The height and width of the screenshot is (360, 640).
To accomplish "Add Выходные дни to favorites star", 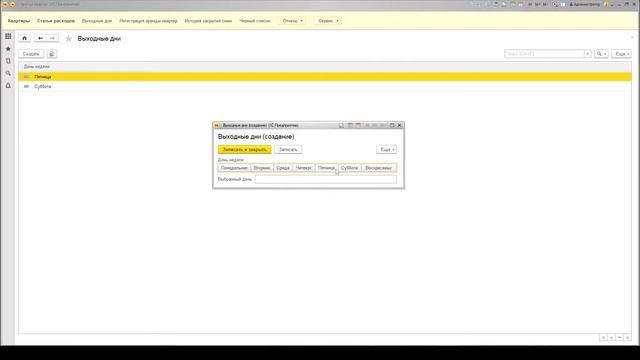I will pos(69,38).
